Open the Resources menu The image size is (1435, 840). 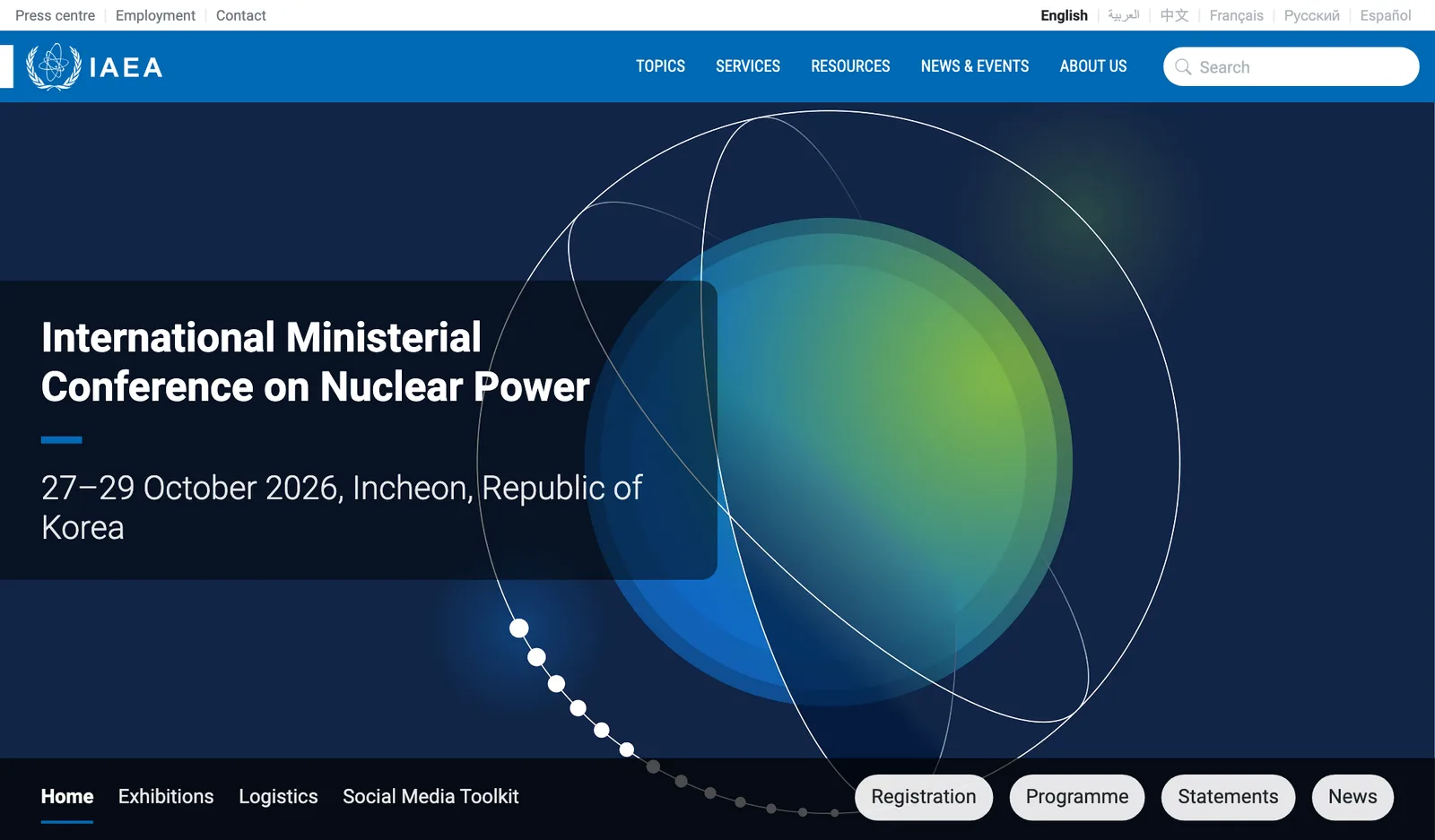pos(850,66)
